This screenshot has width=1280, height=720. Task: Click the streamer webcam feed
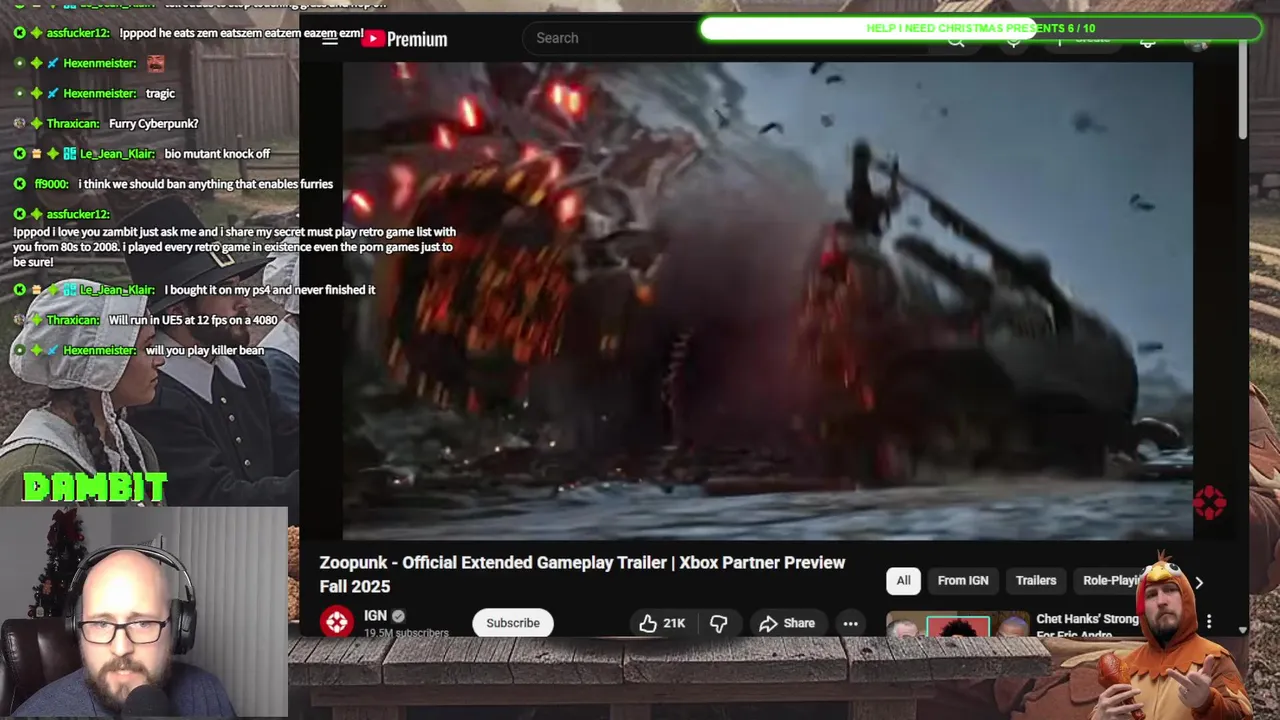tap(144, 612)
